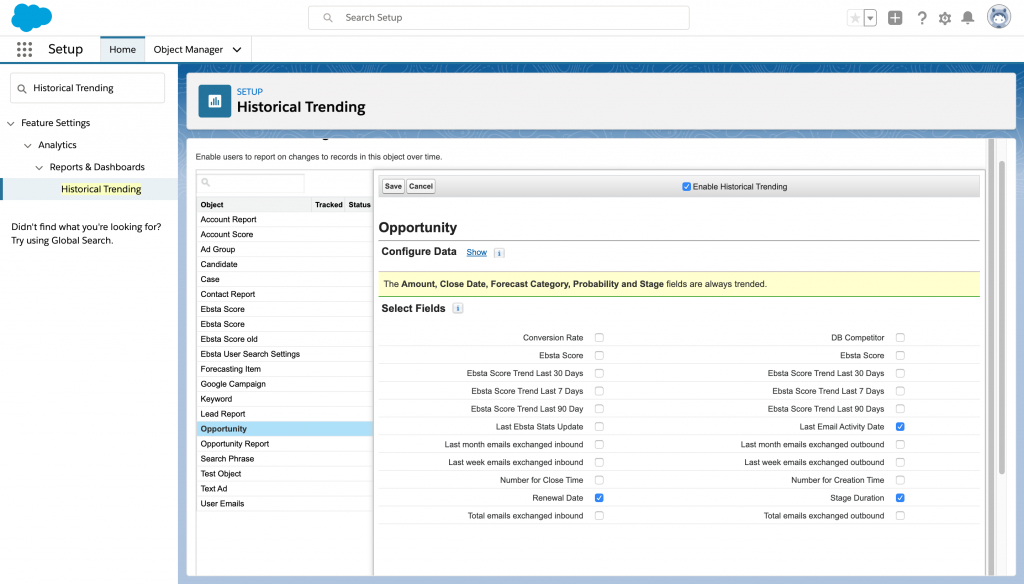Click the Save button
The width and height of the screenshot is (1024, 584).
coord(393,186)
